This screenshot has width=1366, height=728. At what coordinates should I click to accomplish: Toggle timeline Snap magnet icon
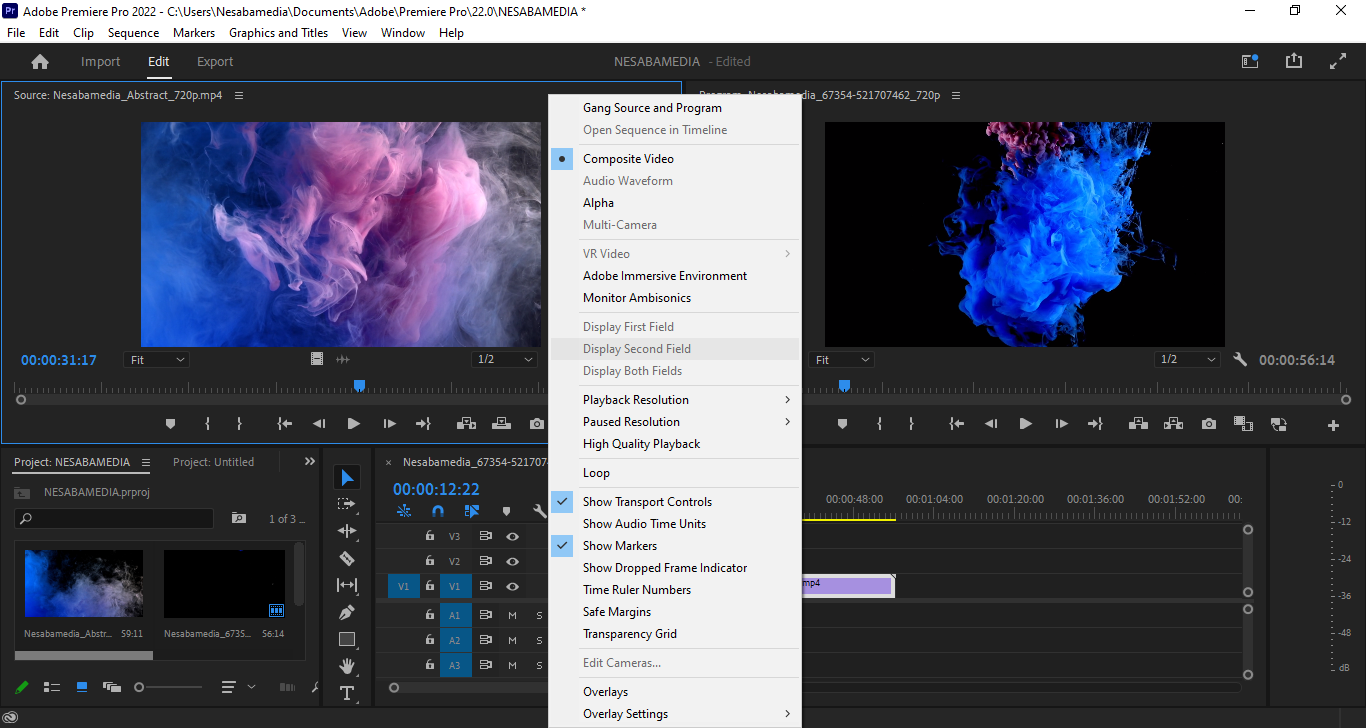pyautogui.click(x=437, y=511)
